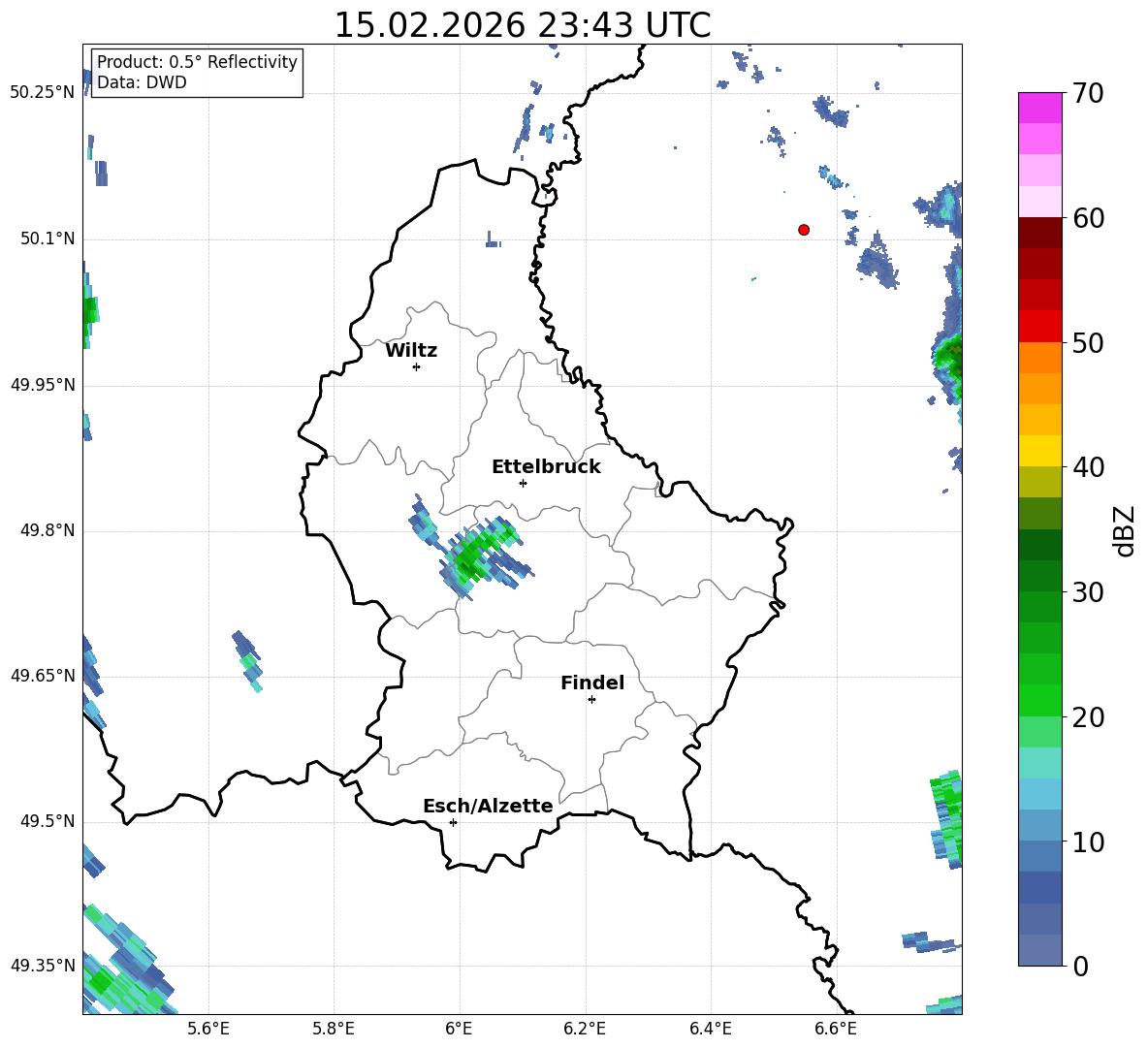Click the 50 tick on the colorbar

pyautogui.click(x=1087, y=342)
